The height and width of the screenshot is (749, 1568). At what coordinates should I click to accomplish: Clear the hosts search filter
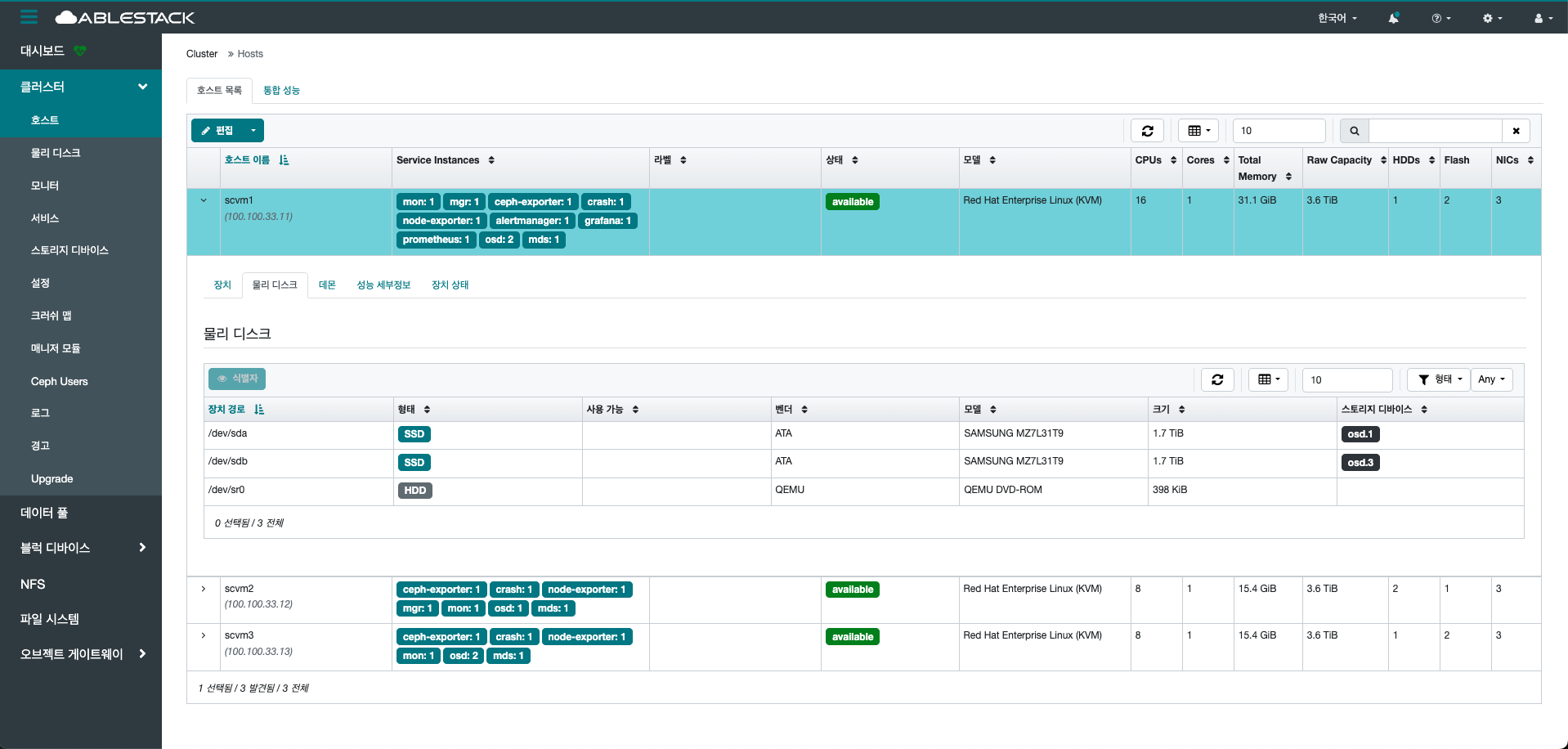(x=1516, y=131)
